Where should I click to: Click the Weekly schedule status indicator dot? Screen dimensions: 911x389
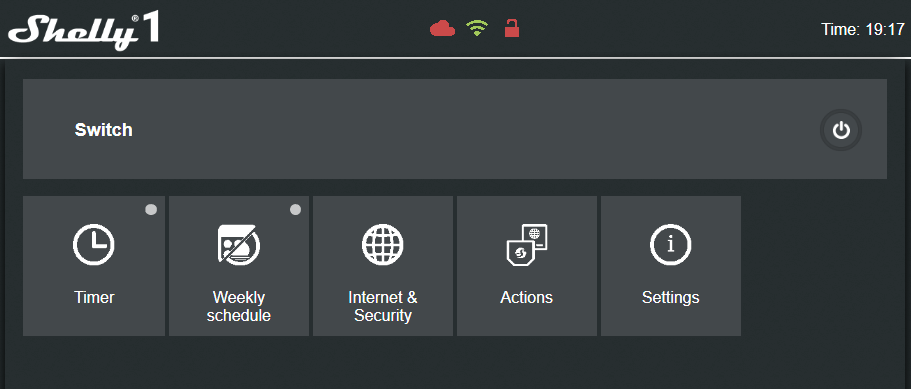tap(295, 210)
